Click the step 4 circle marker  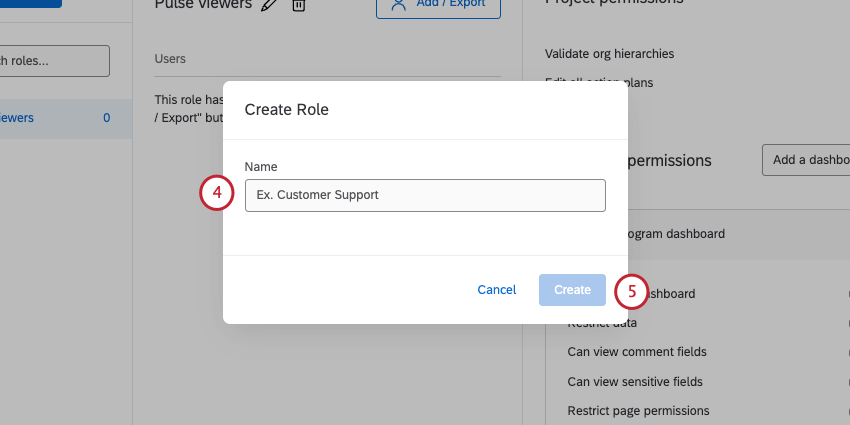coord(216,194)
